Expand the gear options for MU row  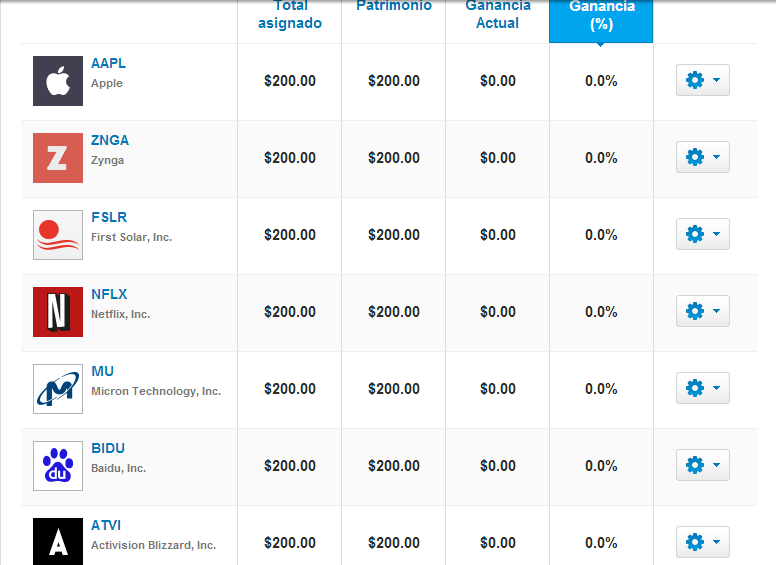(x=703, y=388)
